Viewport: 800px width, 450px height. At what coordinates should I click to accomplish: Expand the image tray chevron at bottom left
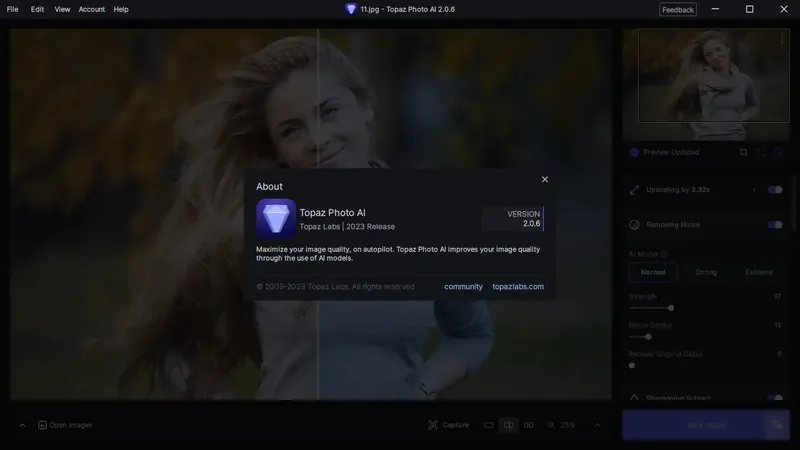[x=22, y=425]
